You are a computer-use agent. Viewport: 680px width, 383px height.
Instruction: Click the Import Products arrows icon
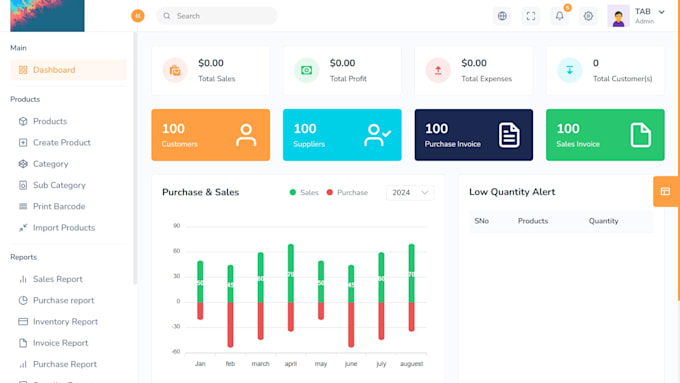click(x=23, y=228)
